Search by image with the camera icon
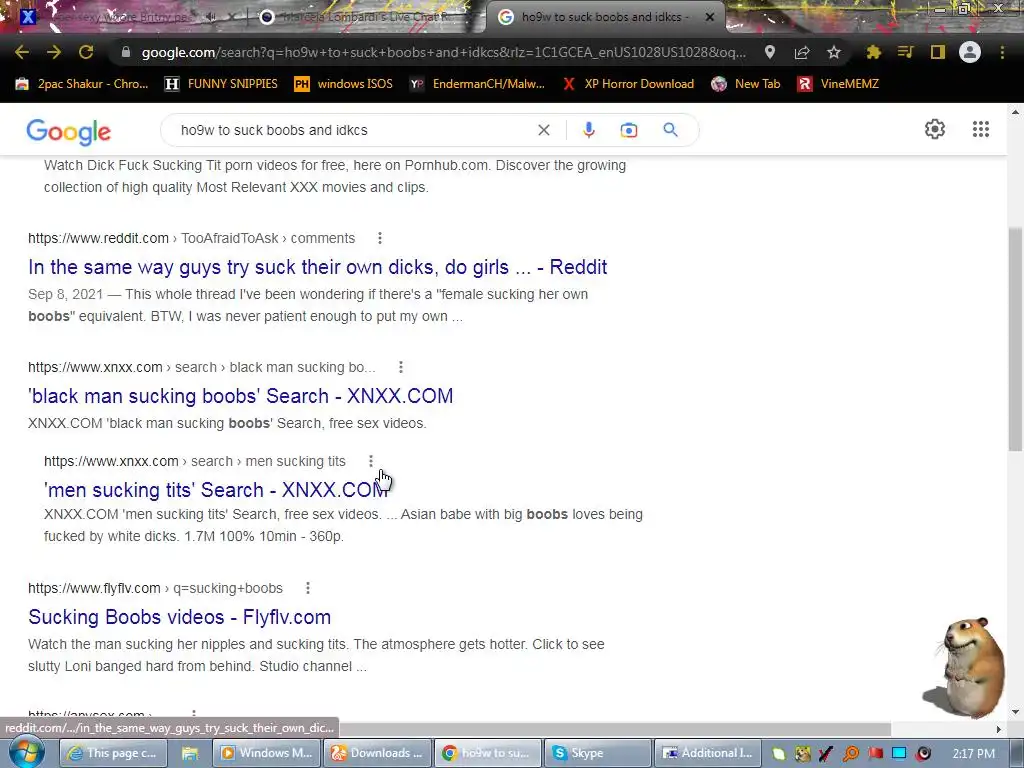 [x=628, y=130]
